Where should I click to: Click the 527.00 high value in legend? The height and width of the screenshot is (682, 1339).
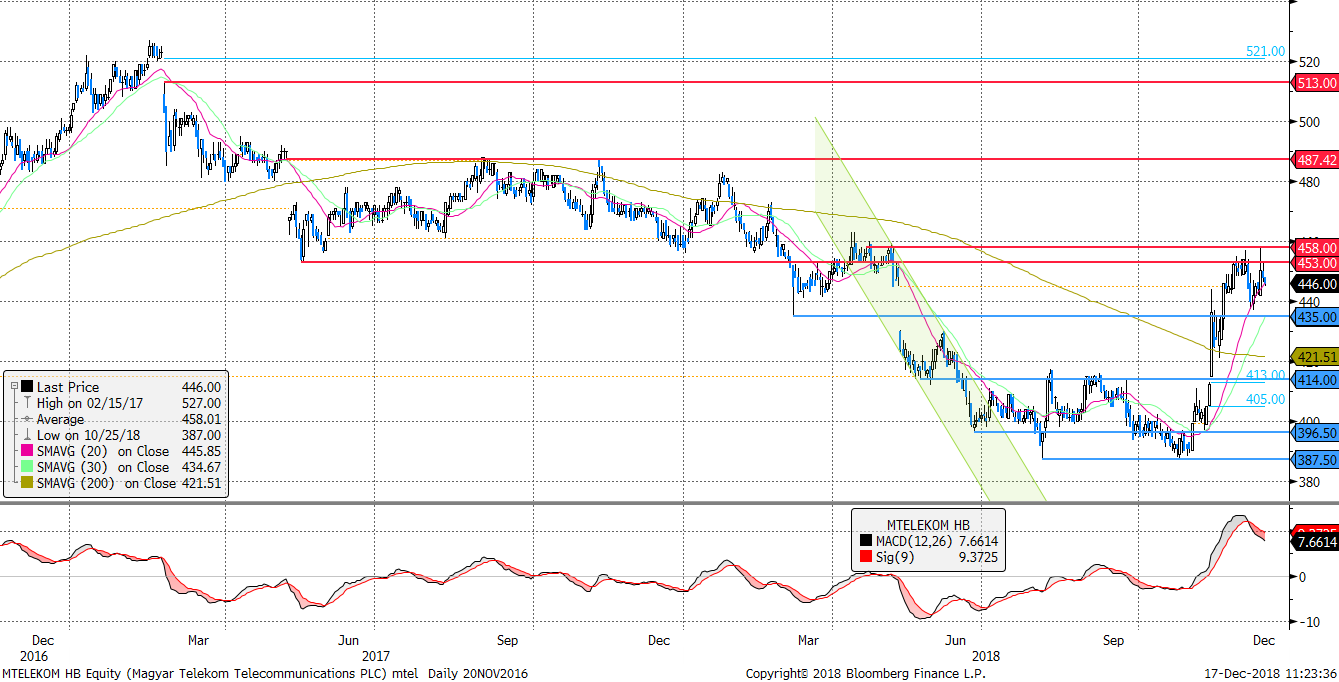(x=201, y=403)
